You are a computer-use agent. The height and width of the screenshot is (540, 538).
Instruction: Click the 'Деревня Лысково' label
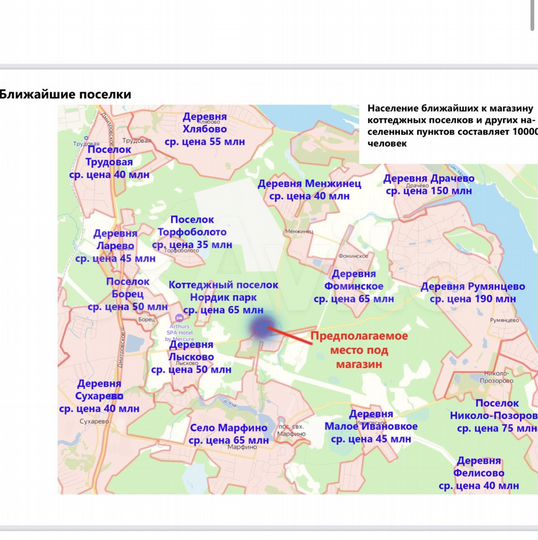[x=191, y=351]
